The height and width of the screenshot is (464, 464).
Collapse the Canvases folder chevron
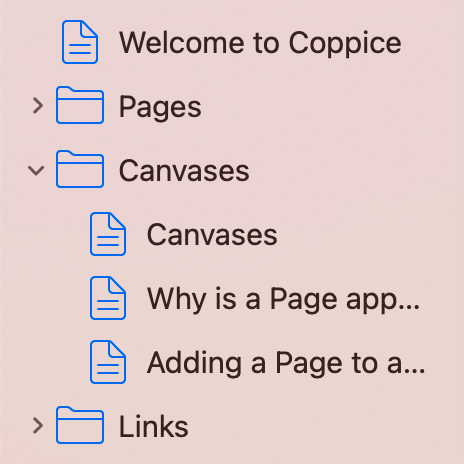(x=36, y=170)
